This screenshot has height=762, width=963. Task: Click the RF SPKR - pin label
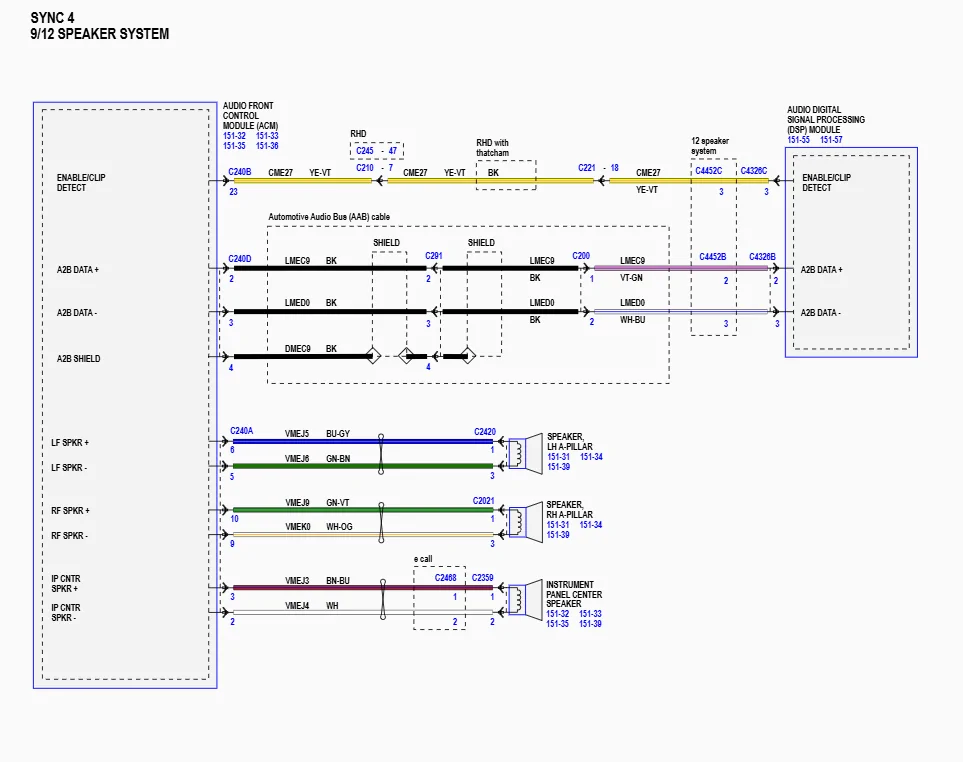(69, 536)
